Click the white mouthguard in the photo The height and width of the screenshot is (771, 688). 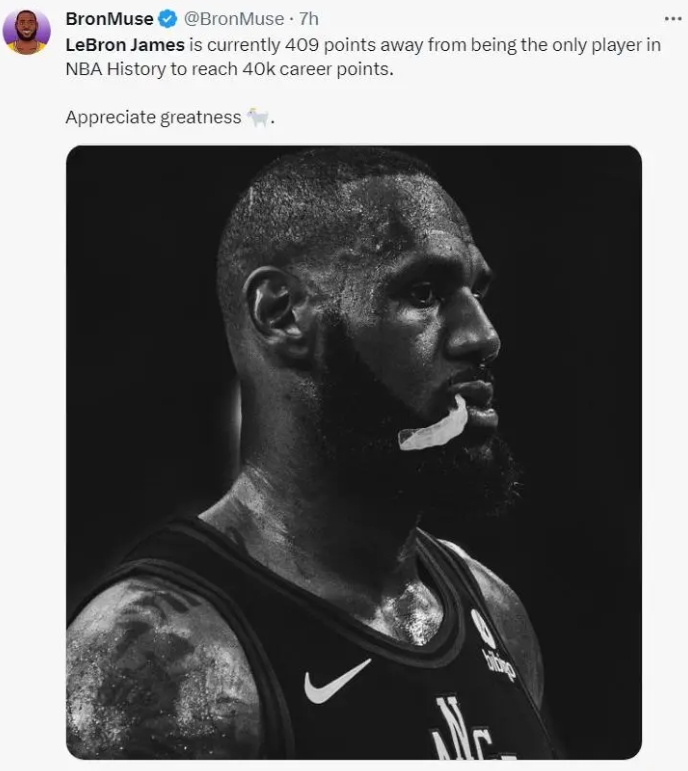tap(433, 428)
